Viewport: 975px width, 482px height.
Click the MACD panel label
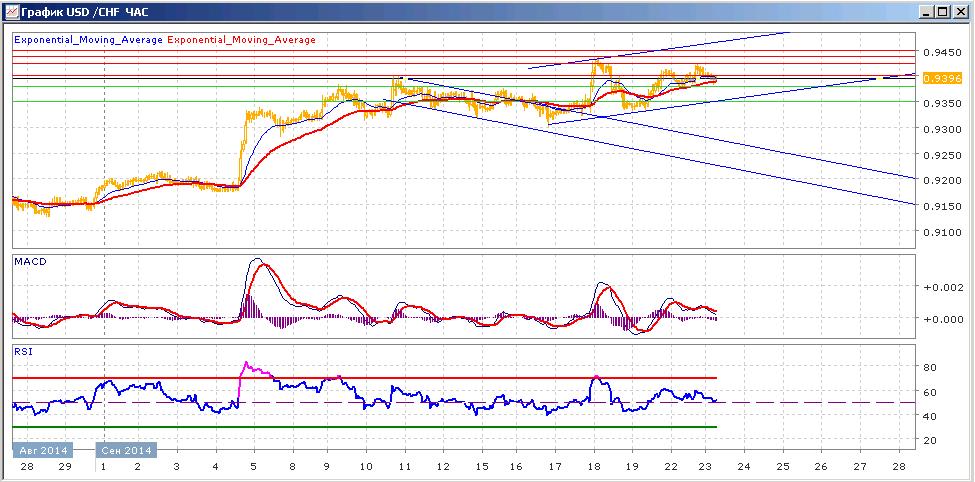pyautogui.click(x=30, y=261)
